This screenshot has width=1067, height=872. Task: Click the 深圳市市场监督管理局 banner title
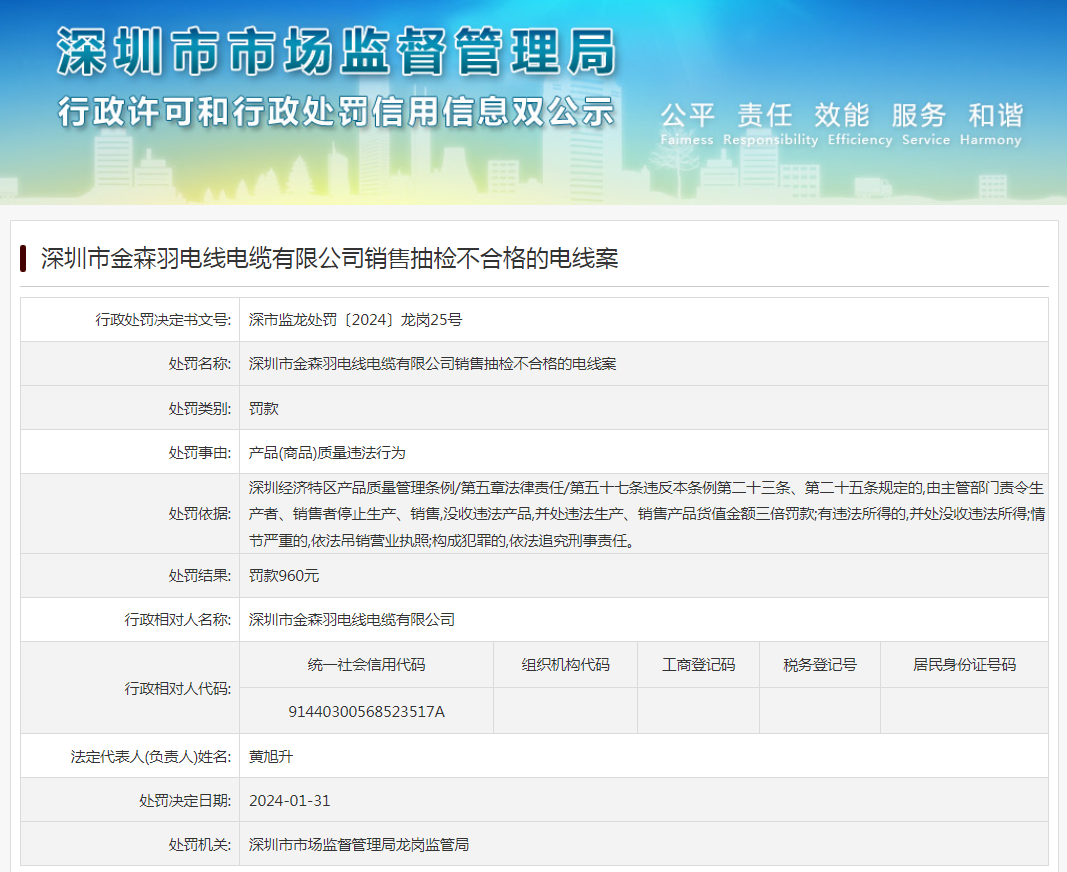[x=336, y=51]
